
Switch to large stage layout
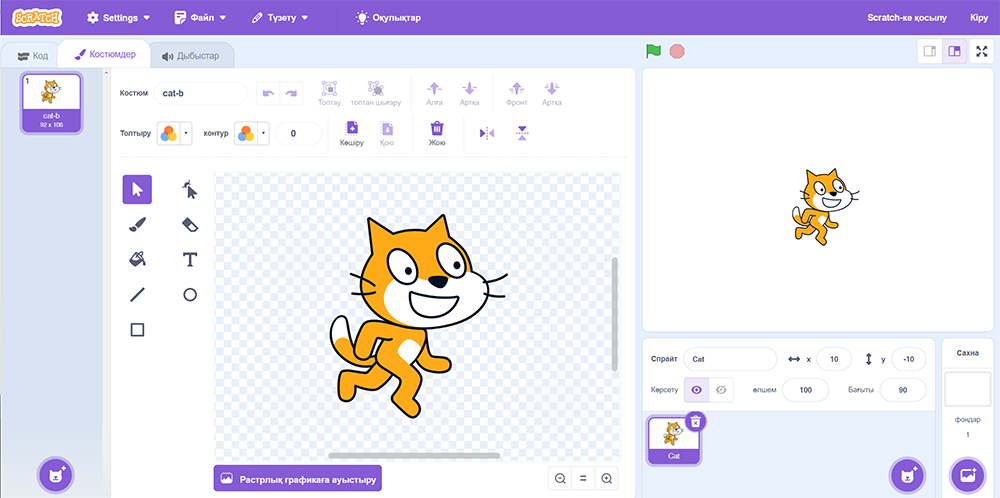coord(954,51)
